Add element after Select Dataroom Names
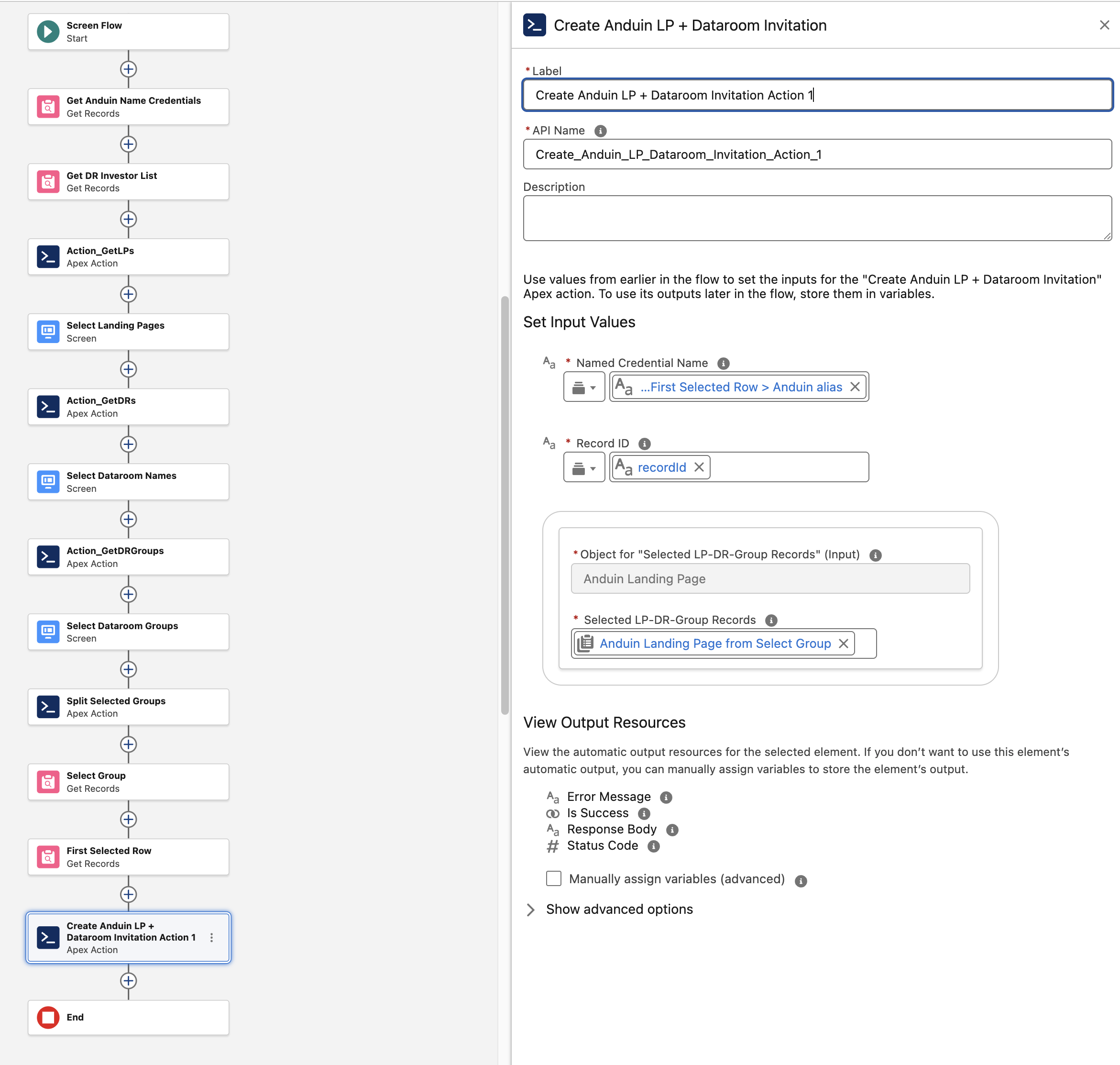Image resolution: width=1120 pixels, height=1065 pixels. (128, 520)
